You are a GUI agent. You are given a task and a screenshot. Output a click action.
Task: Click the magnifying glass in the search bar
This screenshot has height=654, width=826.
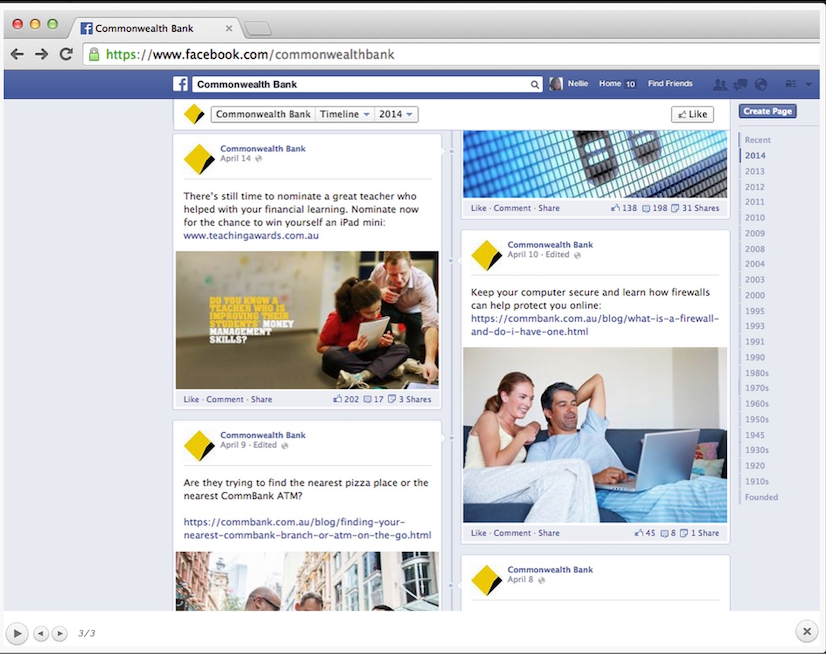[535, 84]
